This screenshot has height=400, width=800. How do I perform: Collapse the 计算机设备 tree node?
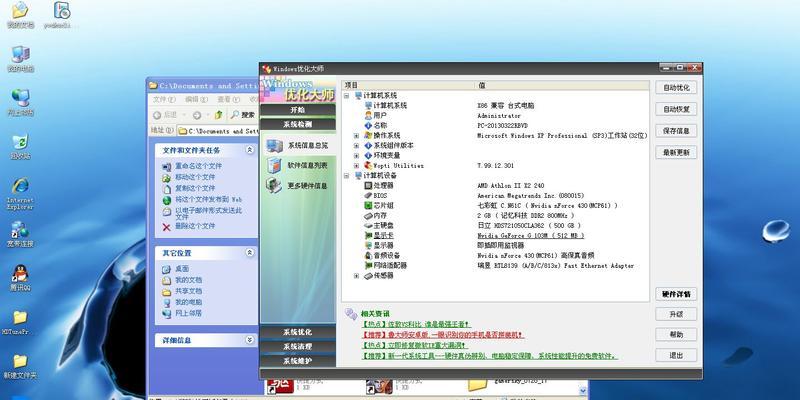346,176
